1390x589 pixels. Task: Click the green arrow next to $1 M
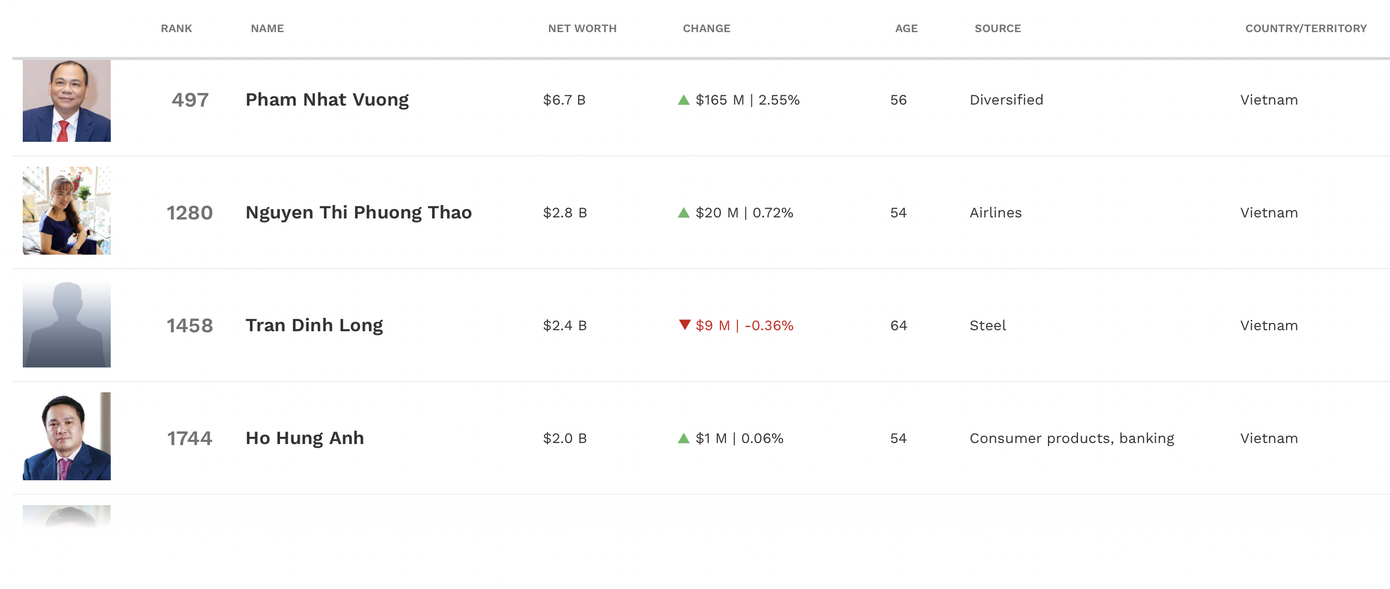pos(684,438)
